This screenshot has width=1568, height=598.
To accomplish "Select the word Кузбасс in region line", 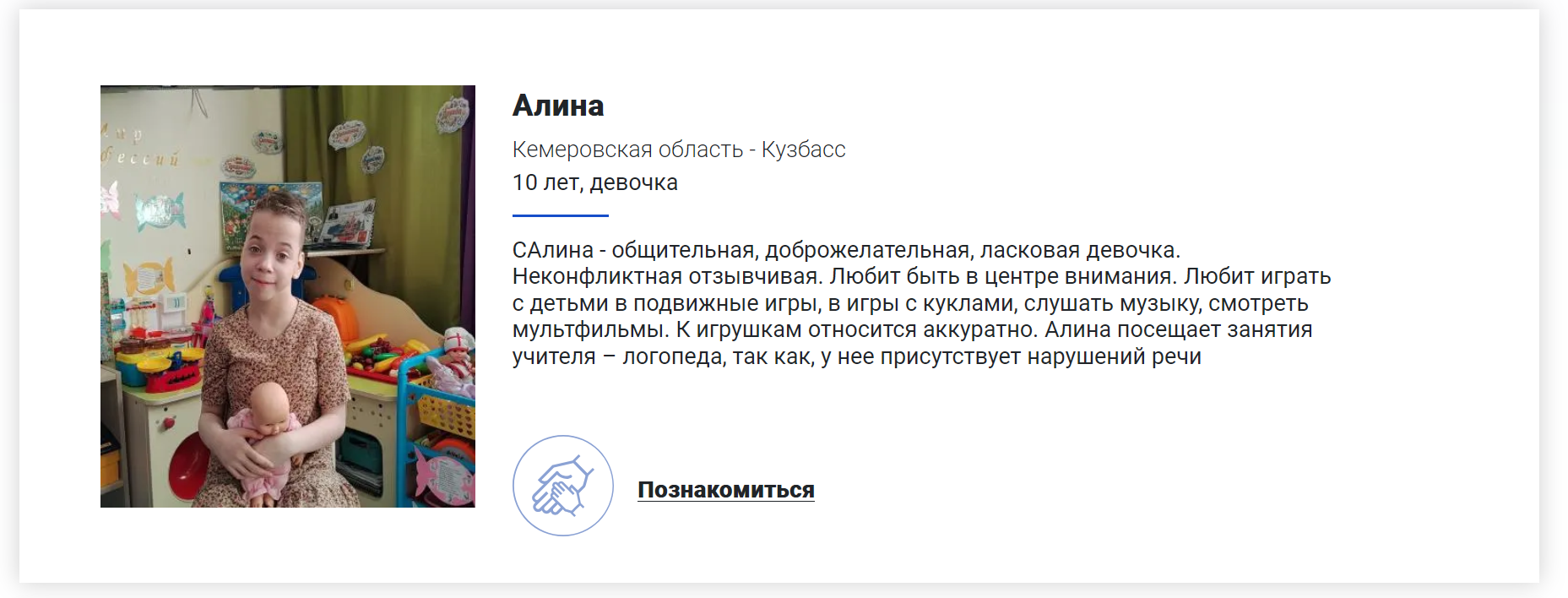I will tap(804, 149).
